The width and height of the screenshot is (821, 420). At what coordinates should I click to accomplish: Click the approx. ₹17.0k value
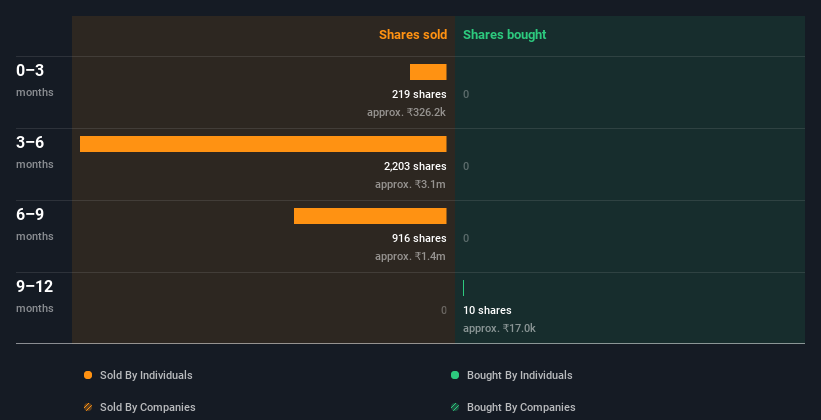tap(500, 328)
